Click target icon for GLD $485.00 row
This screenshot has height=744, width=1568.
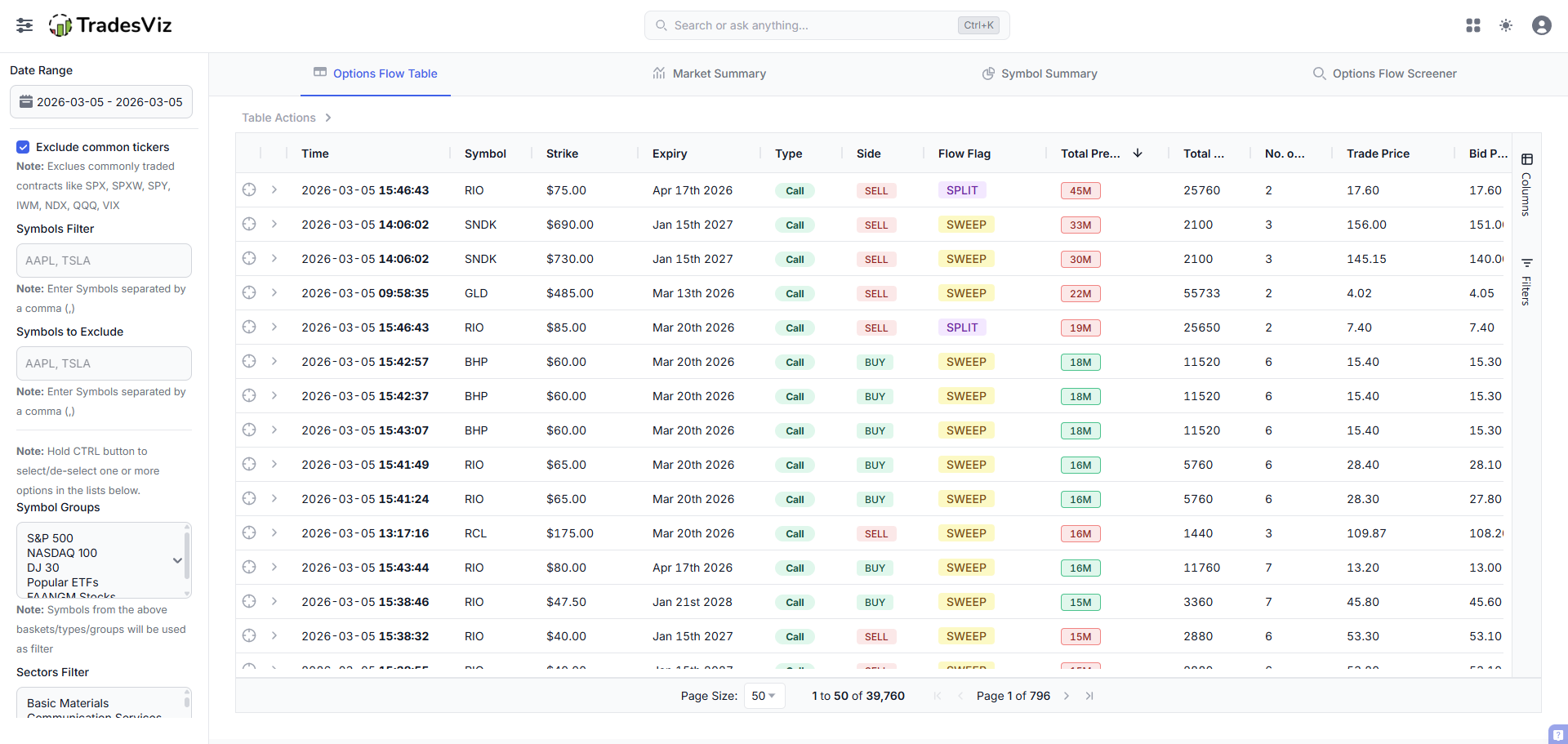(x=249, y=293)
